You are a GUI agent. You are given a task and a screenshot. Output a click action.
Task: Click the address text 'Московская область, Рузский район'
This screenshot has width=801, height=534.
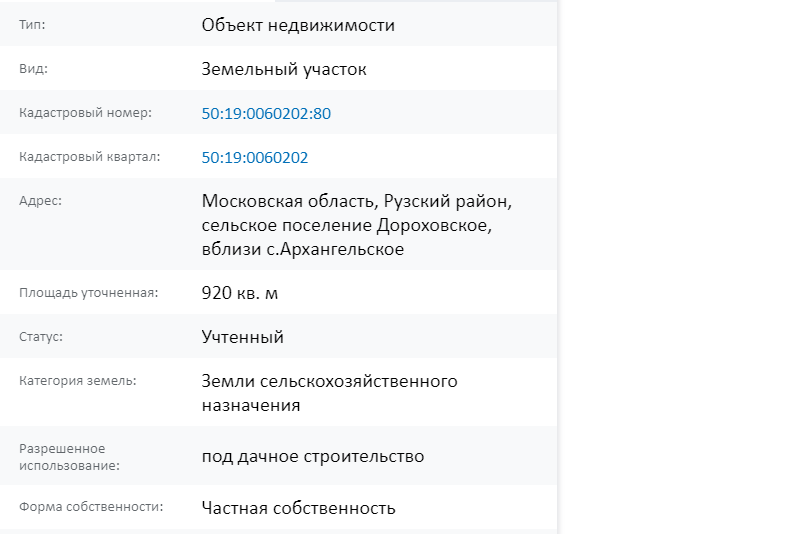[357, 201]
